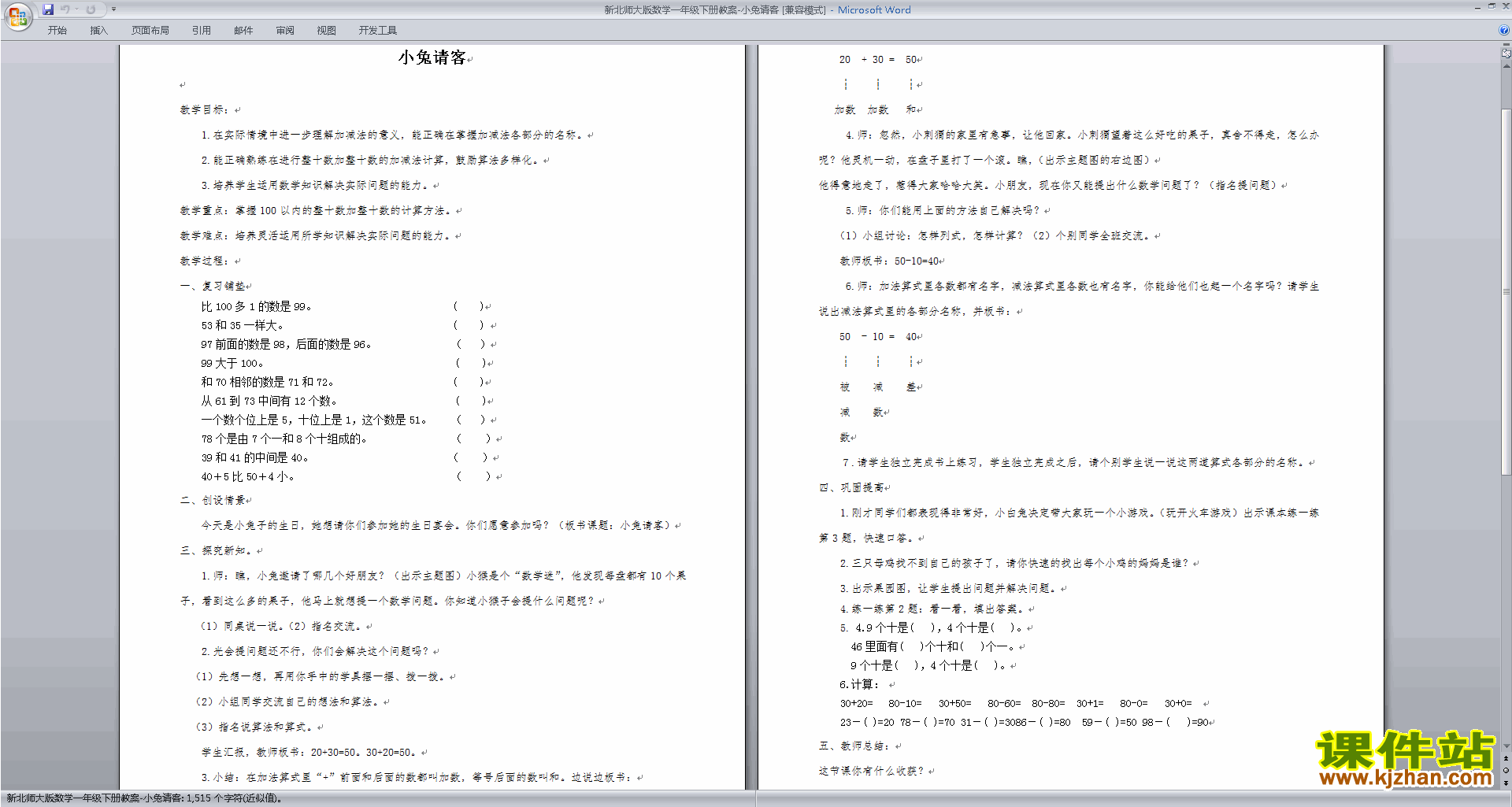Image resolution: width=1512 pixels, height=807 pixels.
Task: Click the 6.计算 line
Action: pyautogui.click(x=859, y=684)
